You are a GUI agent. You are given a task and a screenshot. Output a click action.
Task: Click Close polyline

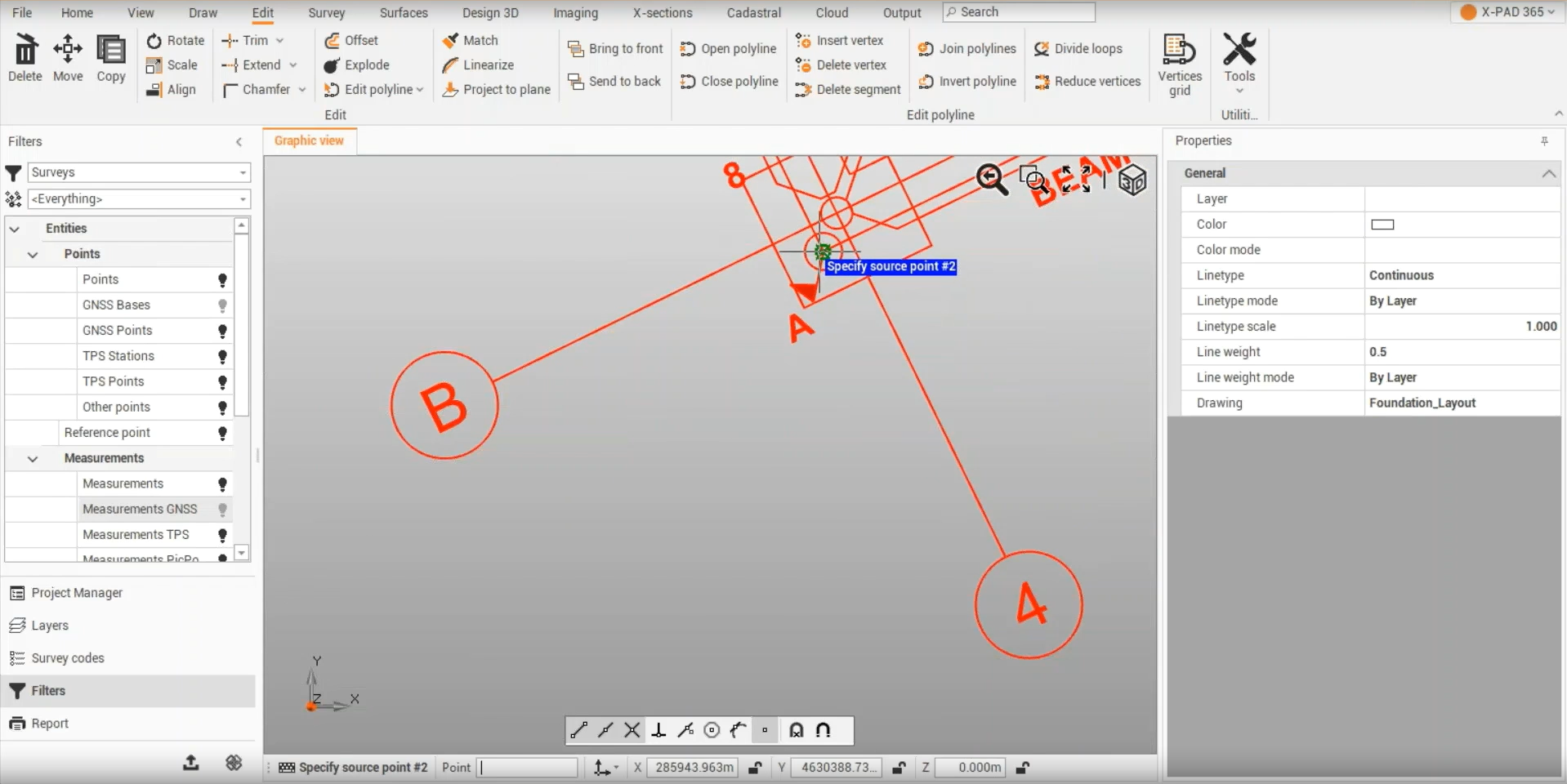click(x=729, y=81)
